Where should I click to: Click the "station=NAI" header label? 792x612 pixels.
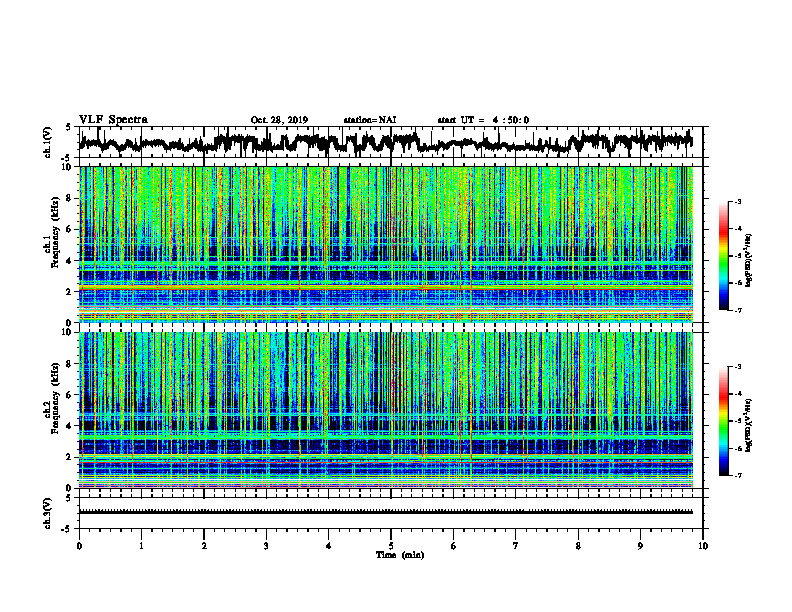(370, 120)
